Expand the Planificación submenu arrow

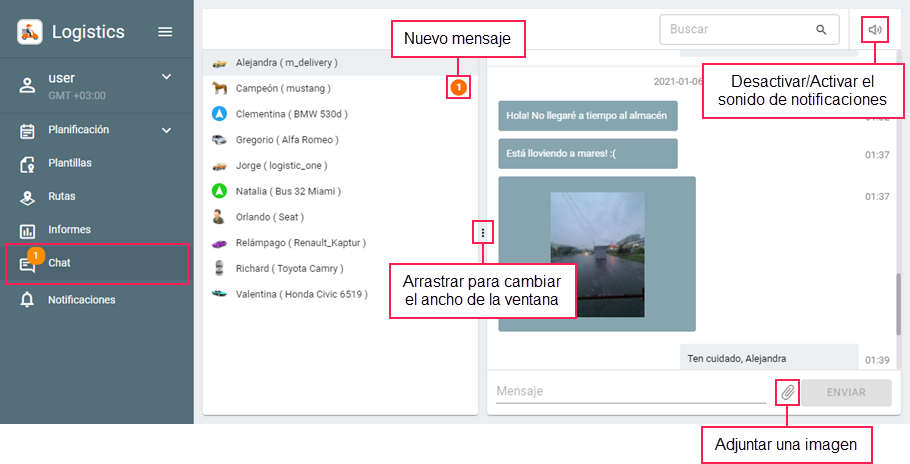click(x=167, y=130)
